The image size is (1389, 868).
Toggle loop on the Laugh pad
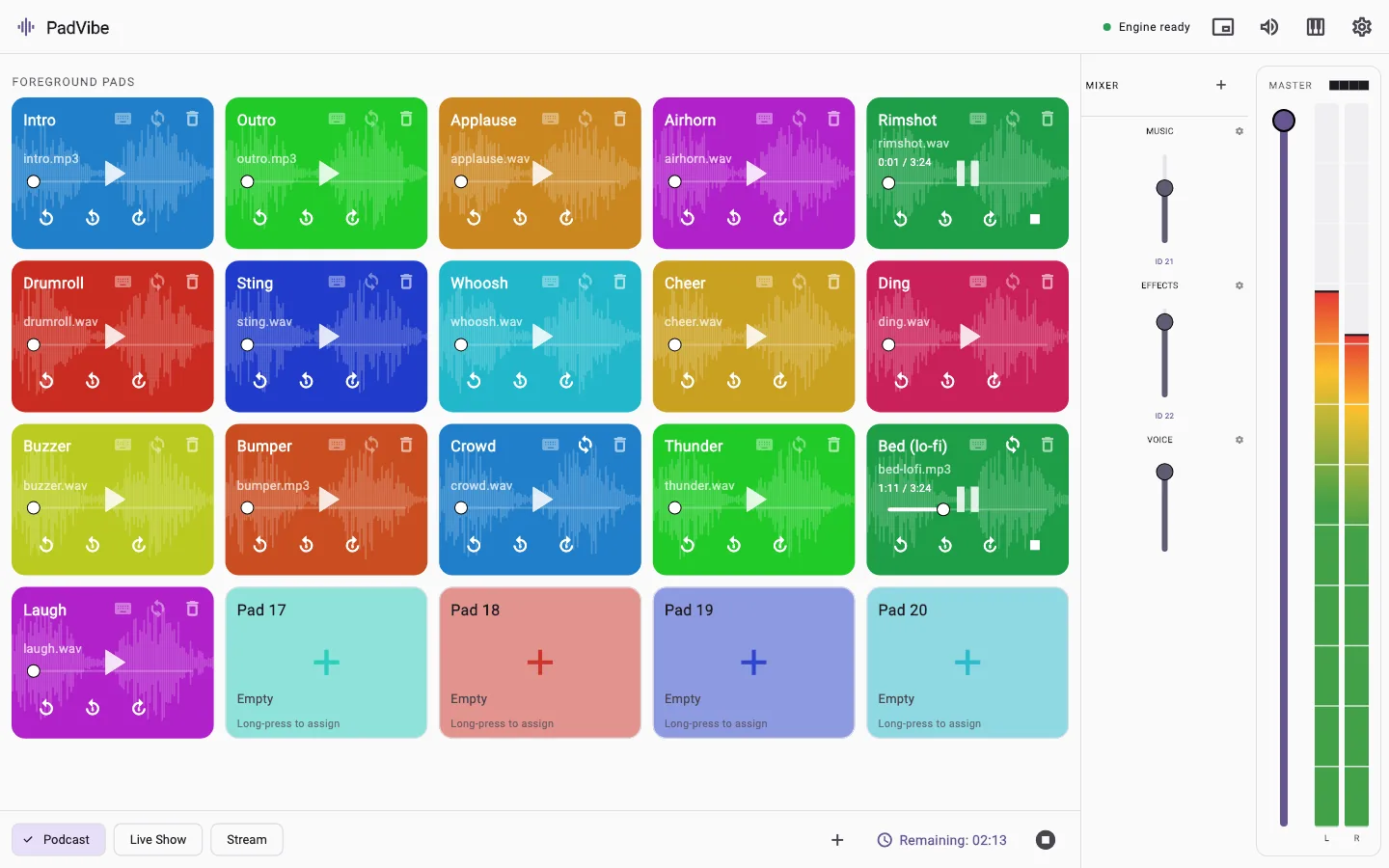click(157, 609)
